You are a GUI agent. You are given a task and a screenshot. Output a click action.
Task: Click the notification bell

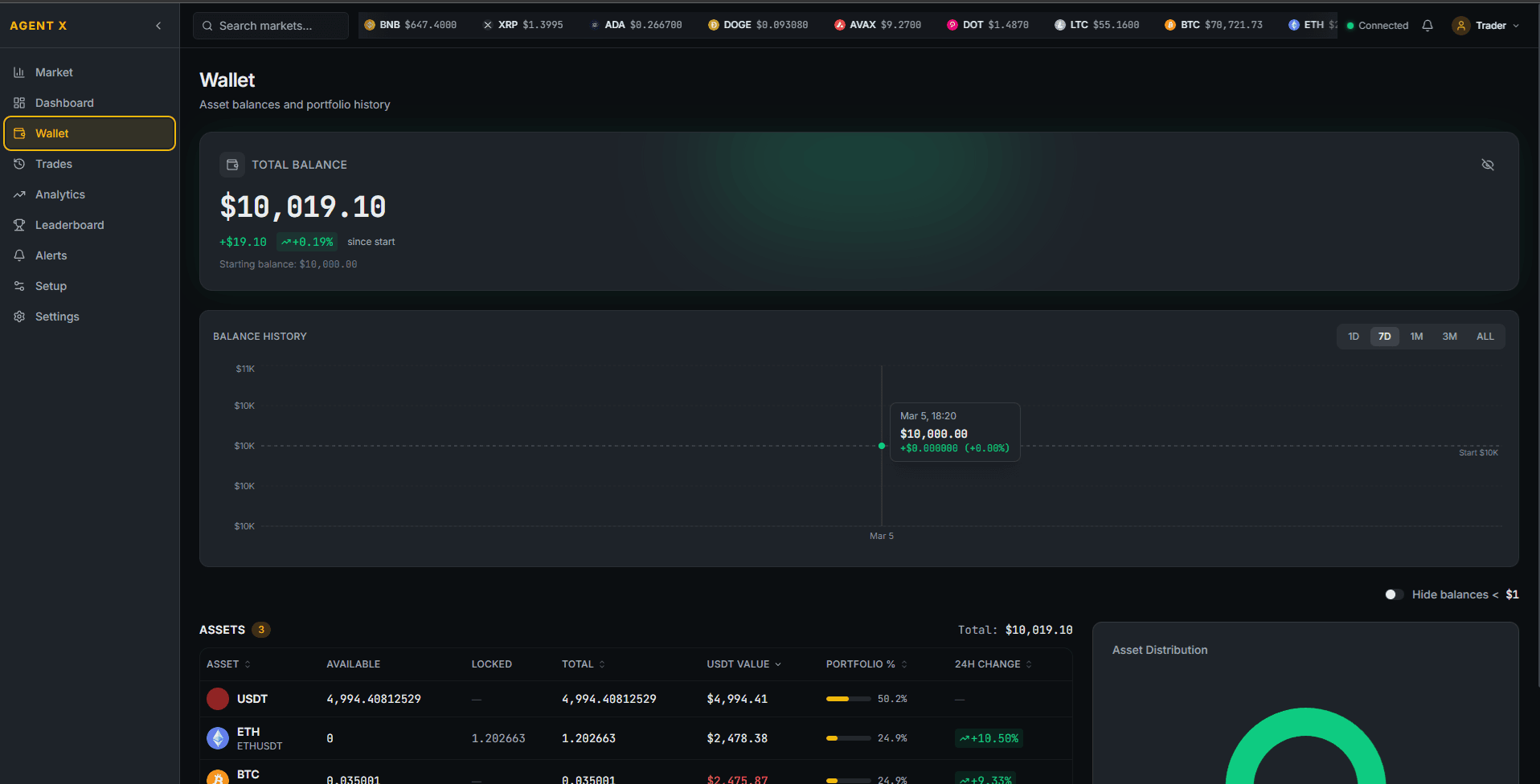point(1427,25)
